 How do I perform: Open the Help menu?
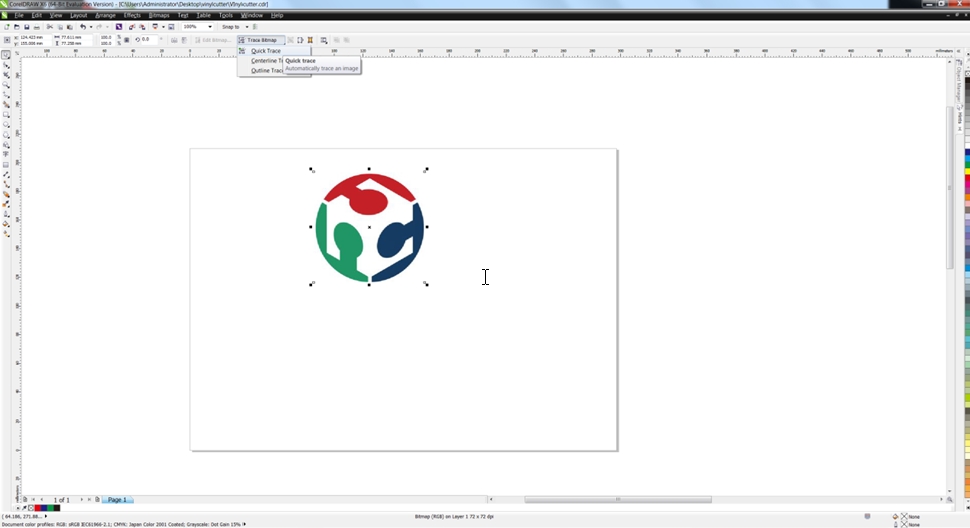tap(277, 15)
